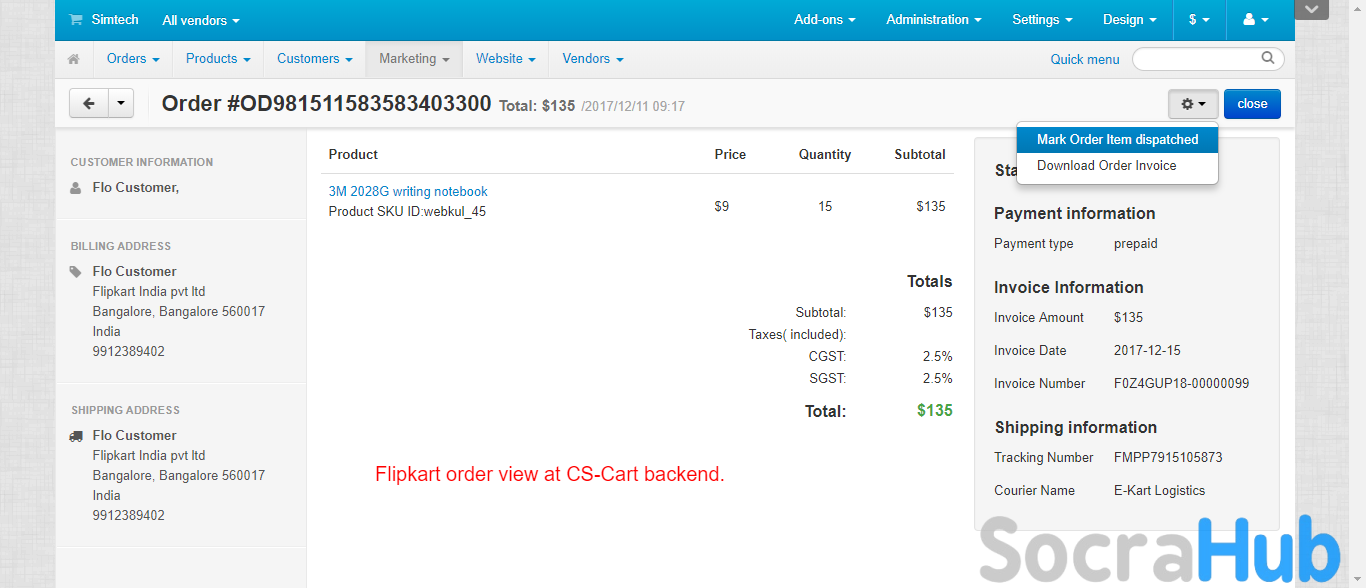Open the currency $ dropdown

point(1199,20)
